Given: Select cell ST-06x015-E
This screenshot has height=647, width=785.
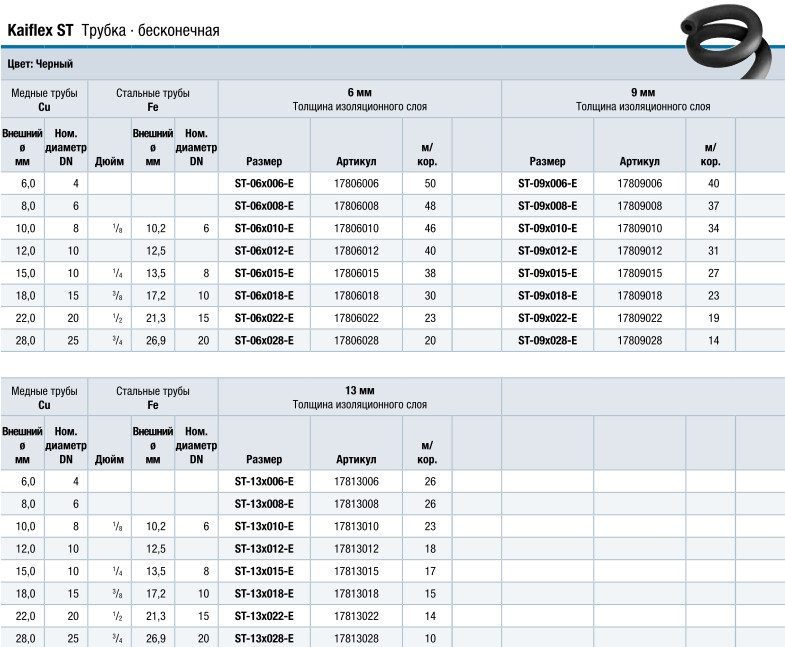Looking at the screenshot, I should [264, 273].
